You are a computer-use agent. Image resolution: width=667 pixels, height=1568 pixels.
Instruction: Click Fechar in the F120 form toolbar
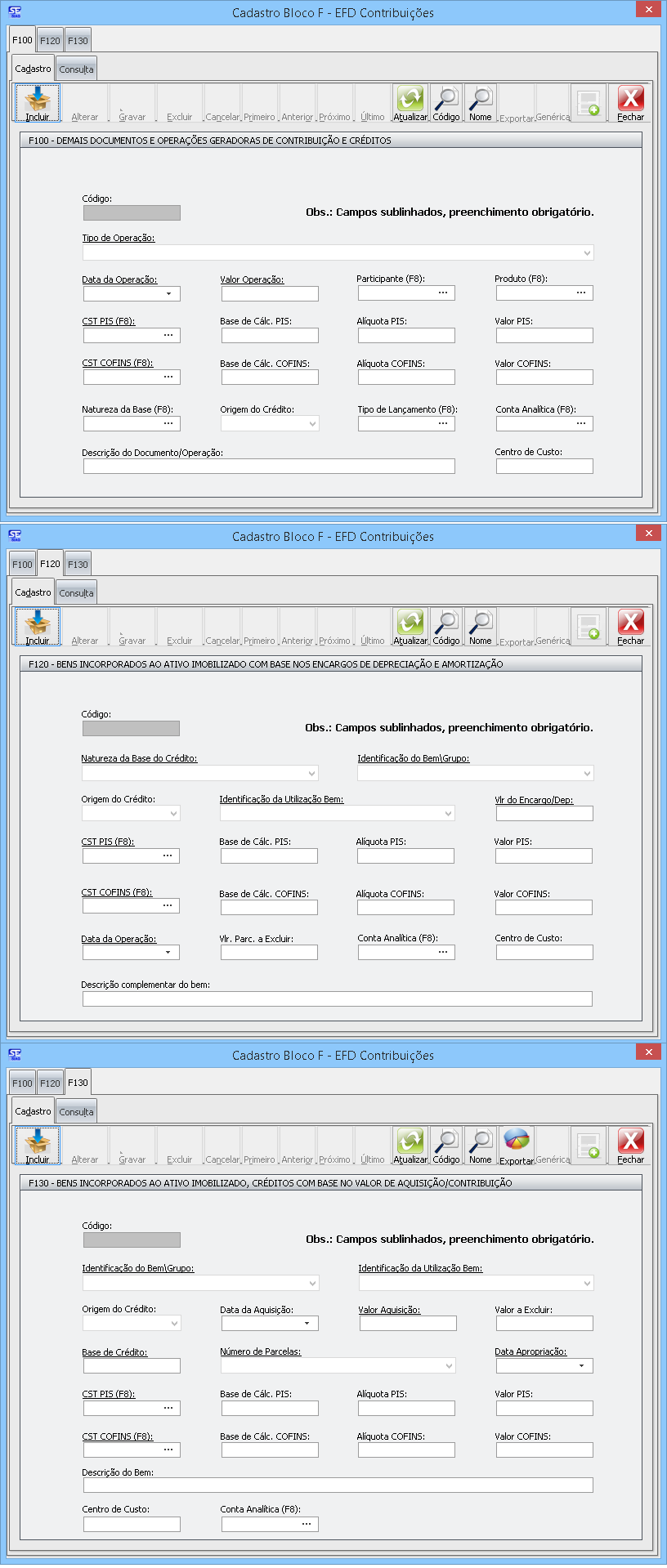click(630, 627)
